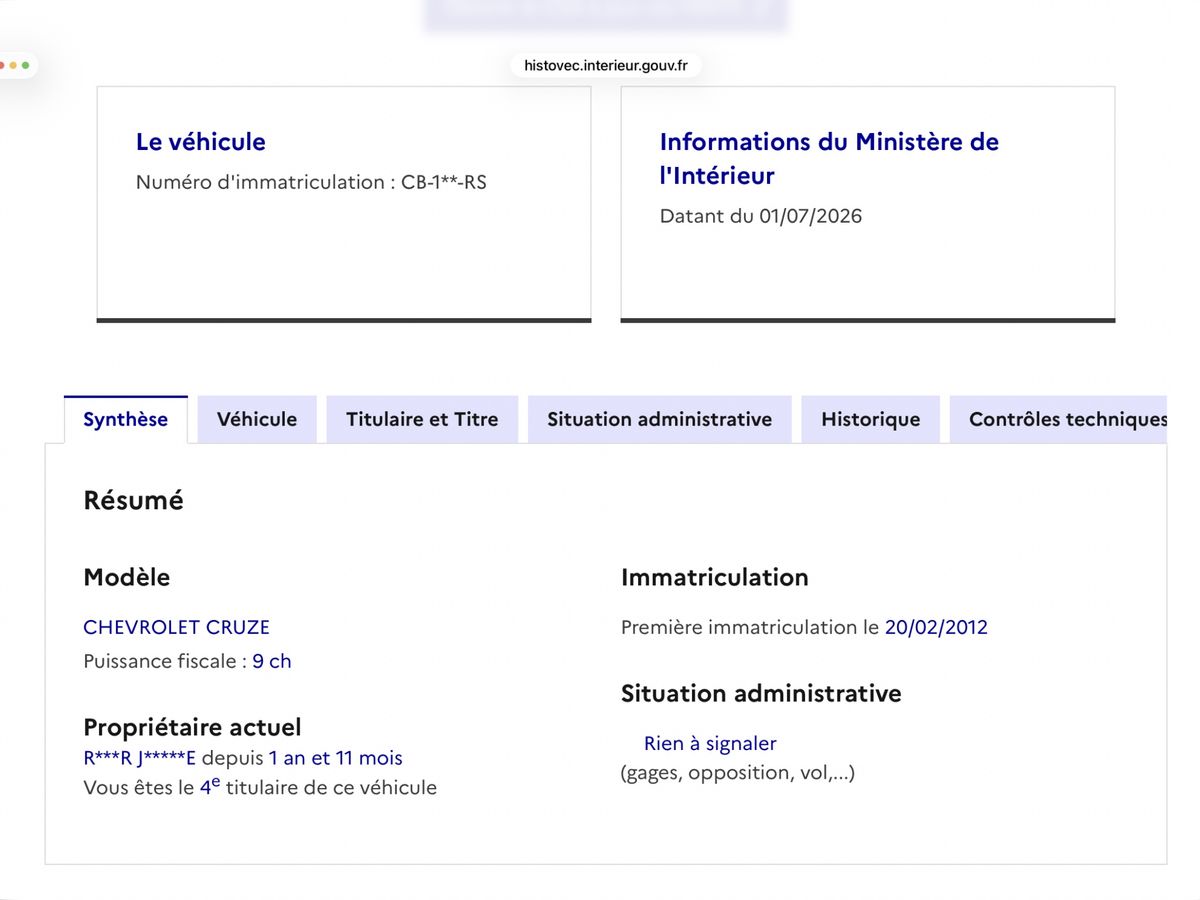Click the 4e titulaire de ce véhicule line
Image resolution: width=1200 pixels, height=900 pixels.
[x=260, y=787]
